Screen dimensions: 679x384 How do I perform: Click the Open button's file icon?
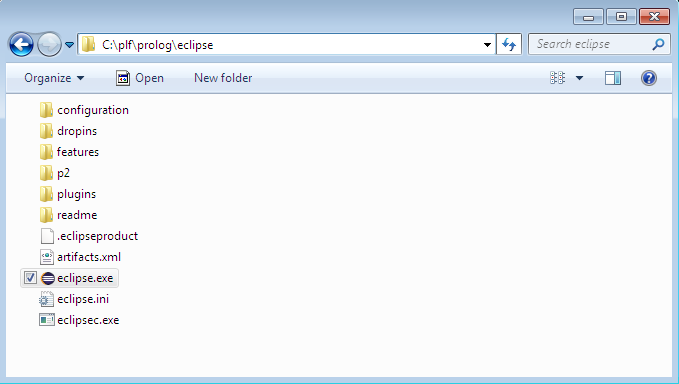pyautogui.click(x=123, y=78)
